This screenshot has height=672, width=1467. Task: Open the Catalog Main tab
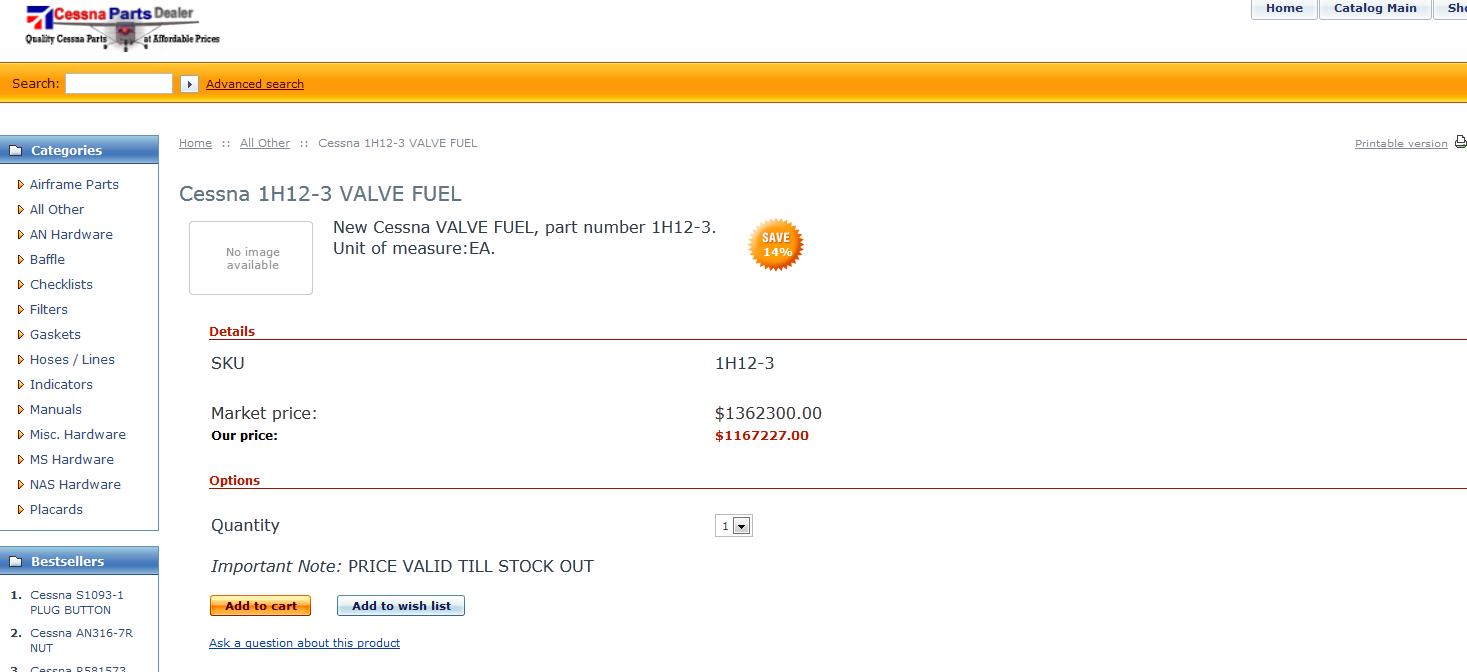1375,8
